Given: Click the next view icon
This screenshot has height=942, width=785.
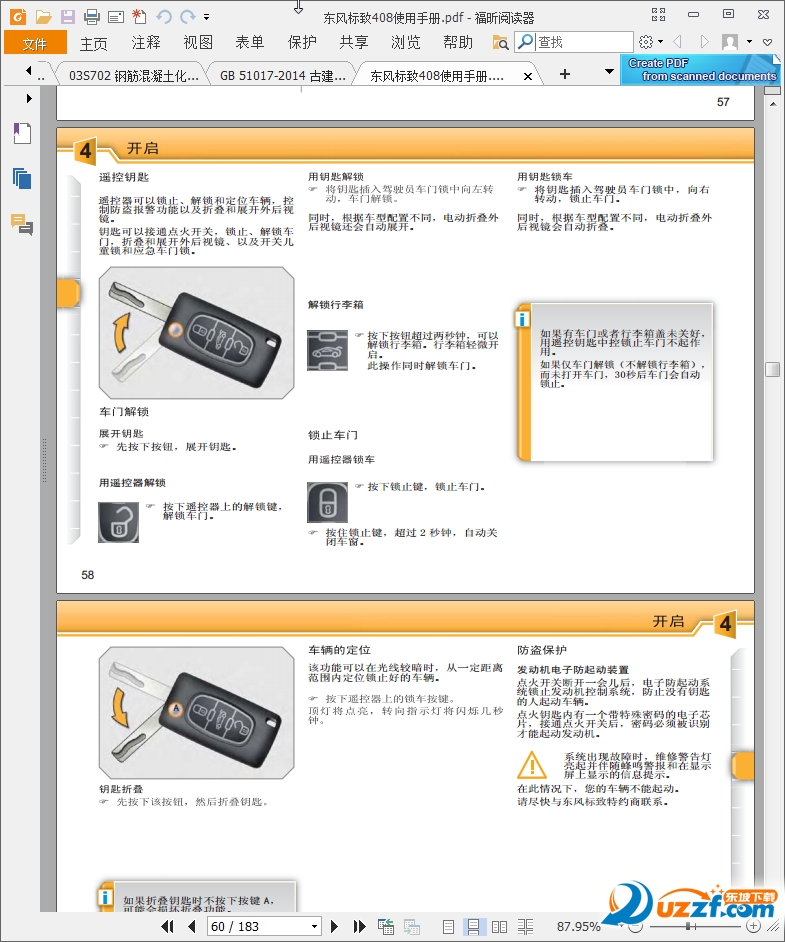Looking at the screenshot, I should (411, 926).
